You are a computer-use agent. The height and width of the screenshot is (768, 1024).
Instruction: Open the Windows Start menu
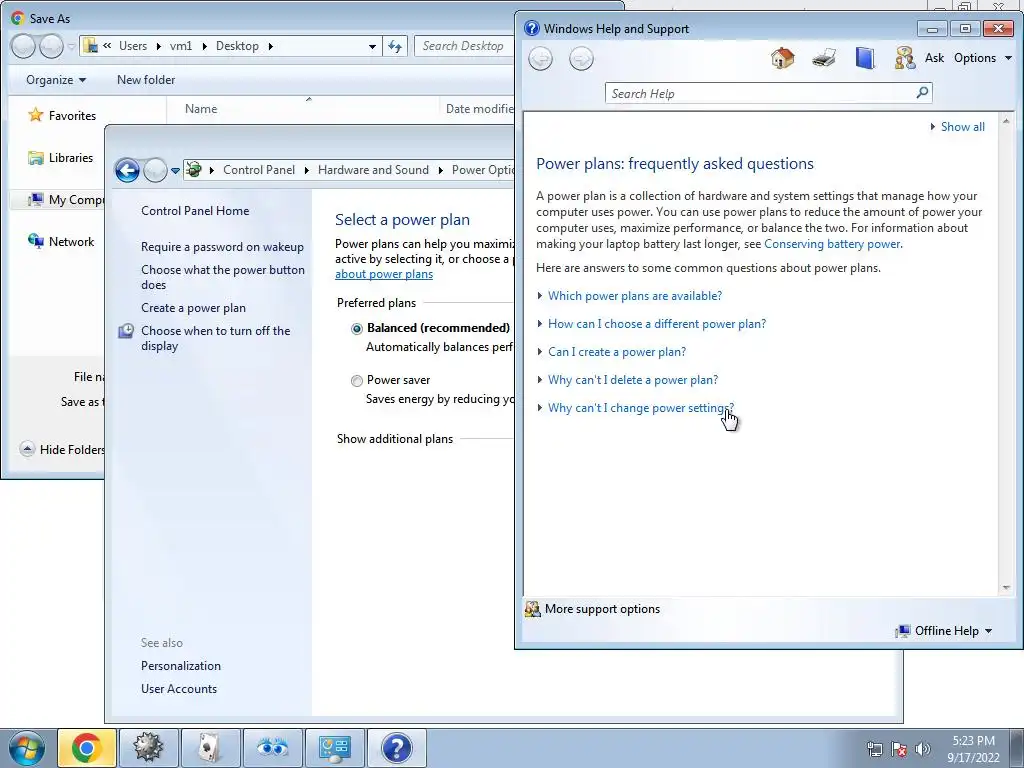coord(26,748)
